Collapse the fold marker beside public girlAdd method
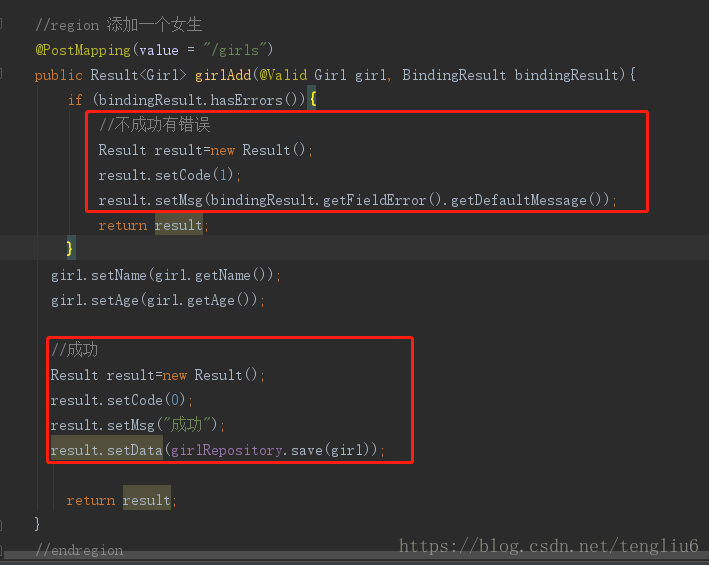Screen dimensions: 710x566 pos(1,74)
